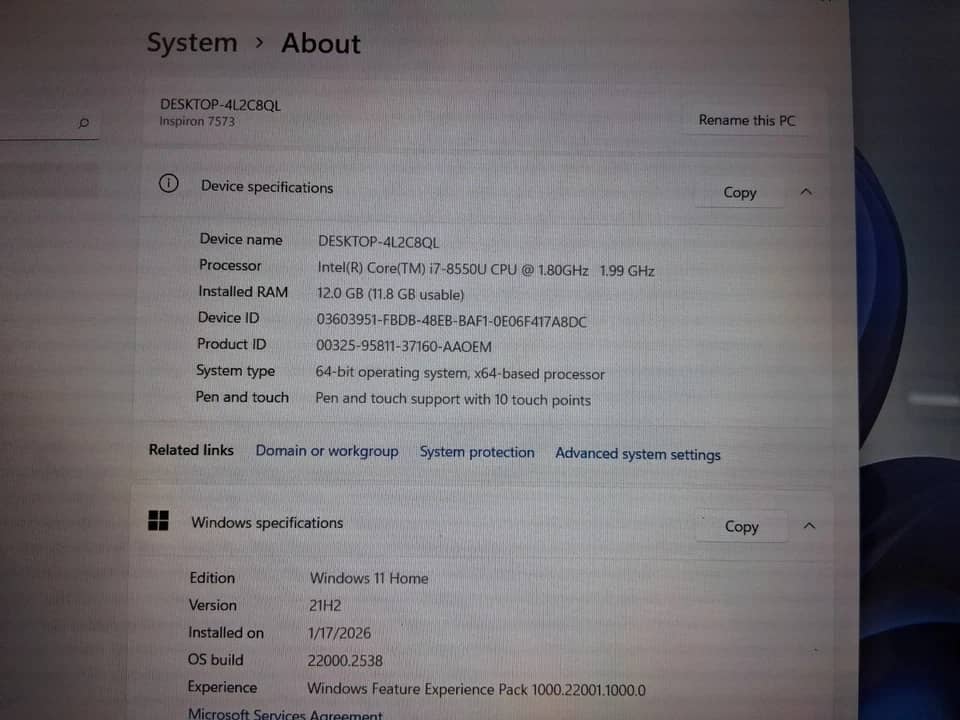Select the 21H2 version value
Viewport: 960px width, 720px height.
click(x=324, y=606)
